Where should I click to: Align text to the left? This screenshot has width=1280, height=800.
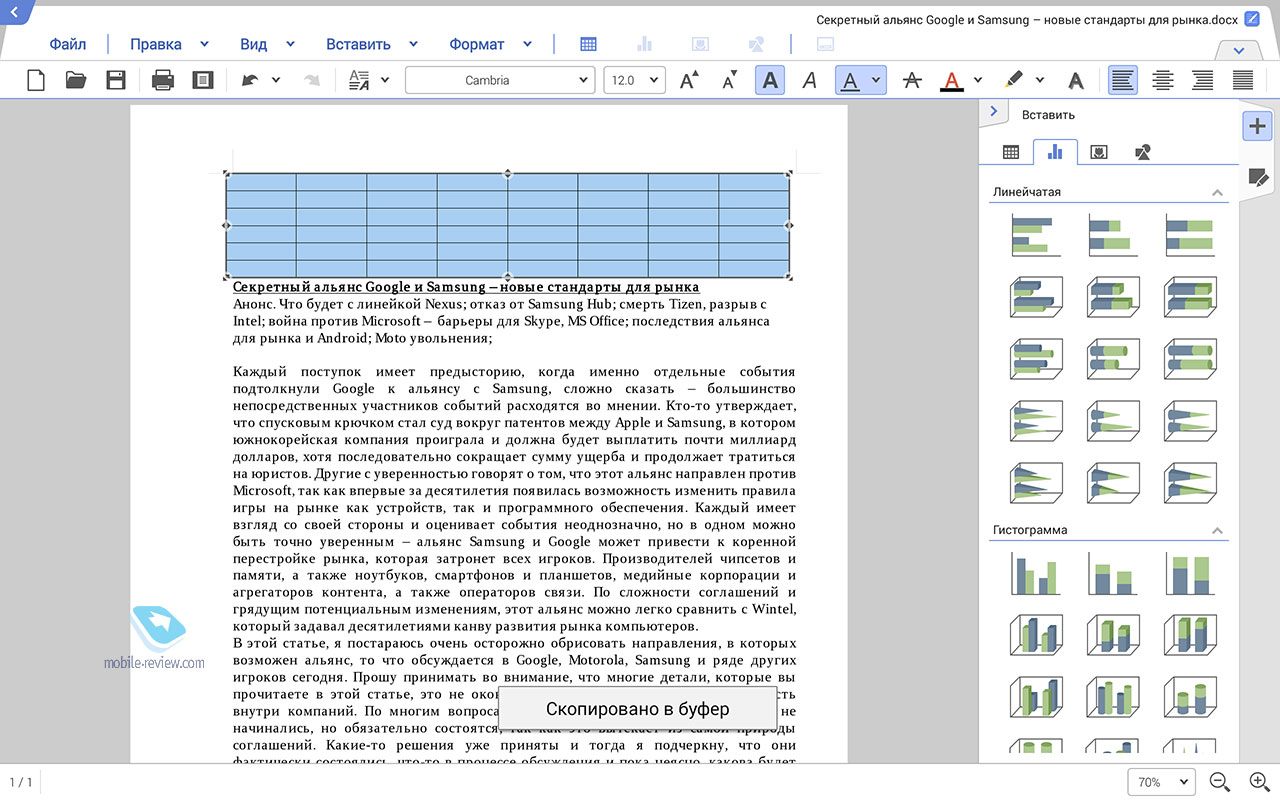tap(1123, 80)
